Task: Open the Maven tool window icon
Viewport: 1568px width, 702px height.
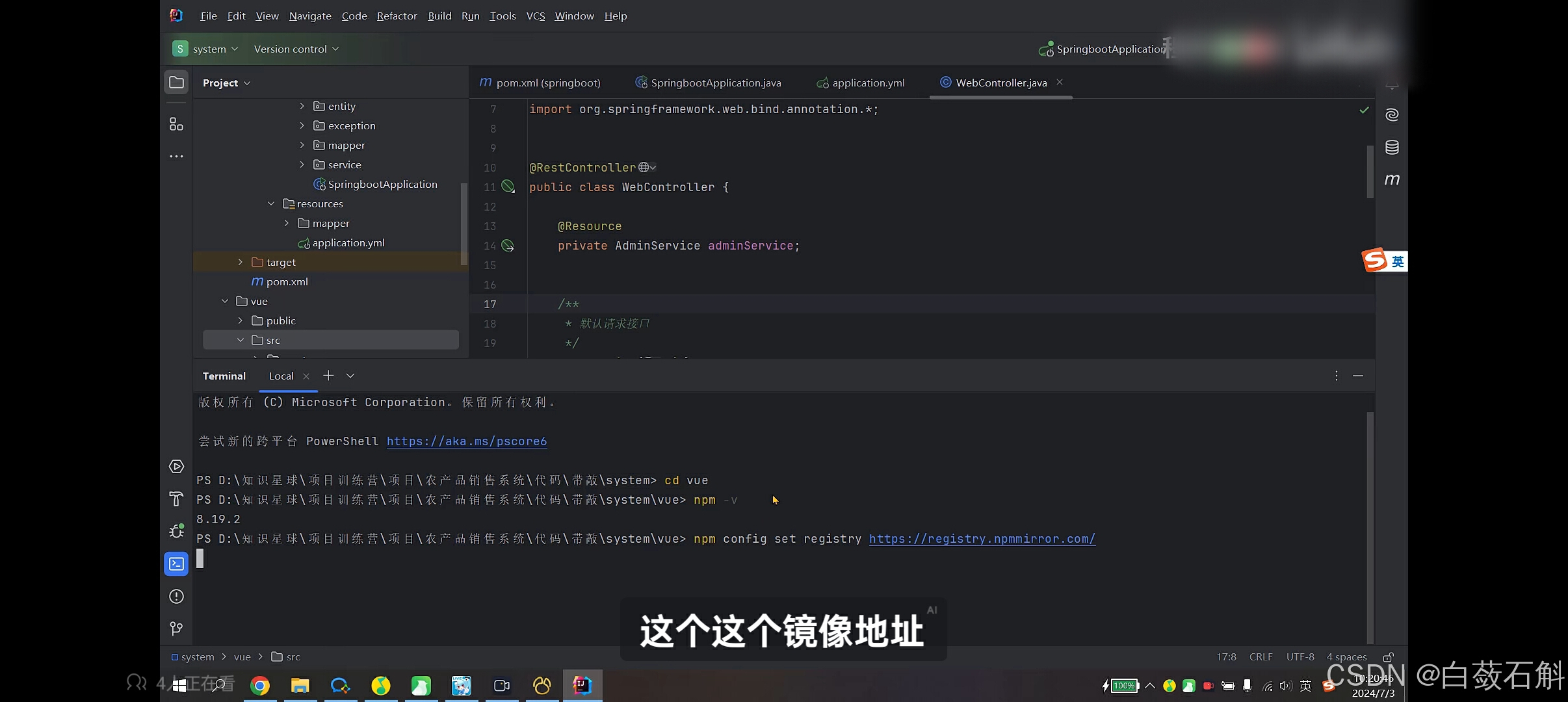Action: click(x=1392, y=179)
